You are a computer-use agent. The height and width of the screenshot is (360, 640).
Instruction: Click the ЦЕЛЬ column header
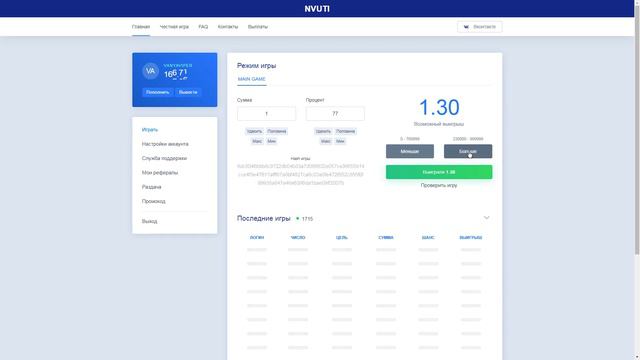[x=342, y=238]
